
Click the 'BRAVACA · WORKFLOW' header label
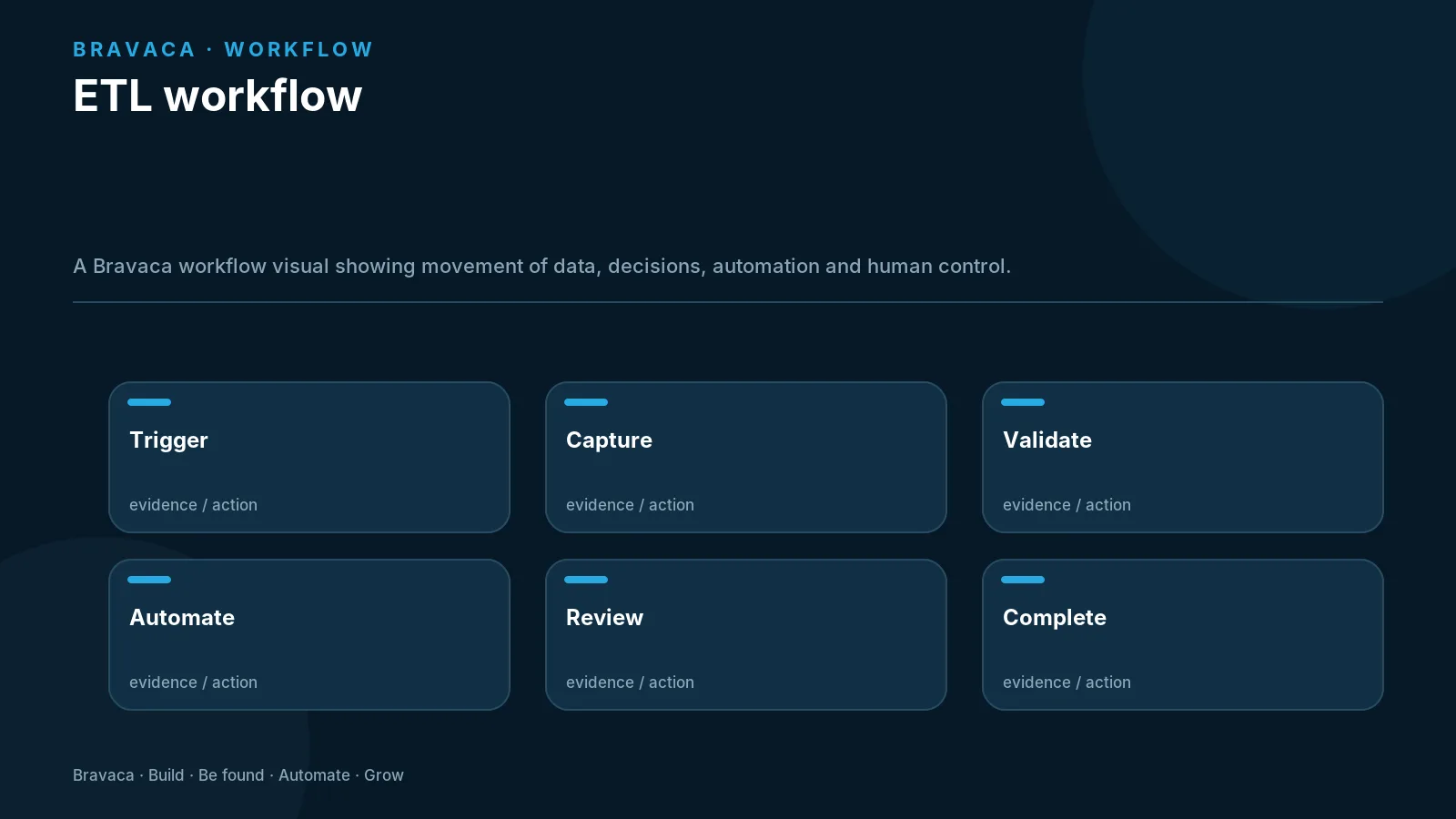click(223, 50)
